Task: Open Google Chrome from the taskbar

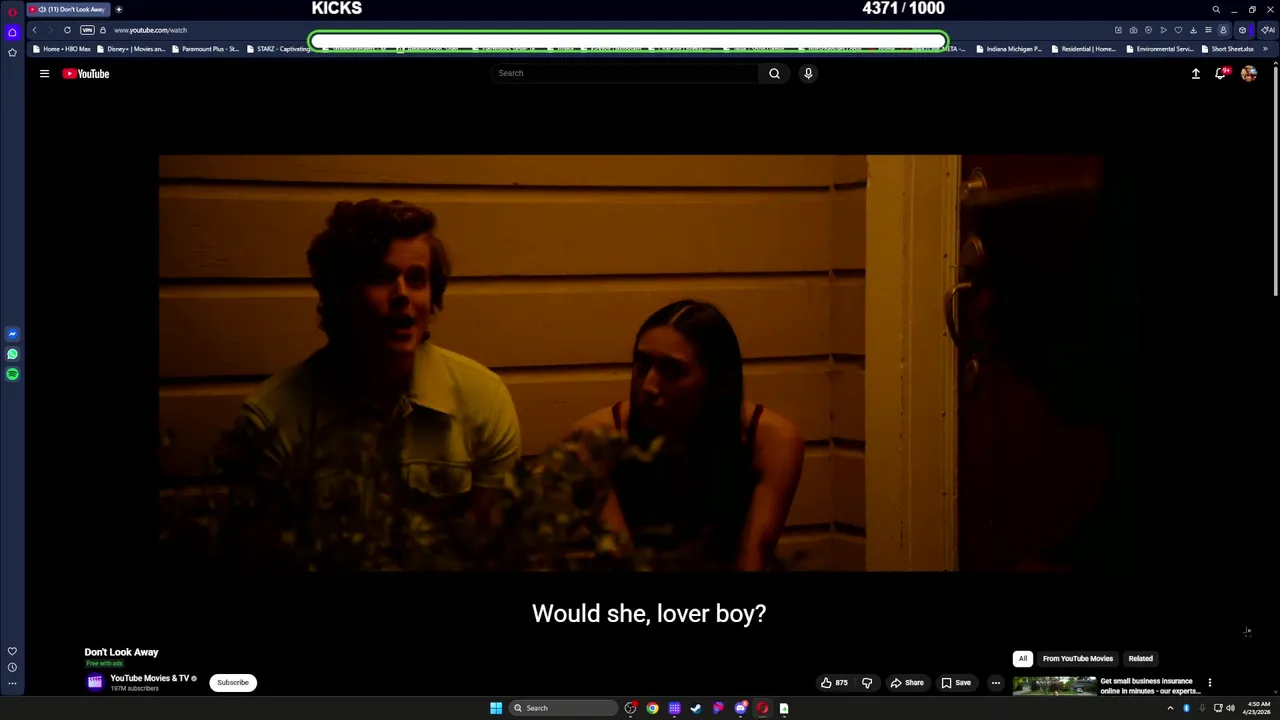Action: click(652, 708)
